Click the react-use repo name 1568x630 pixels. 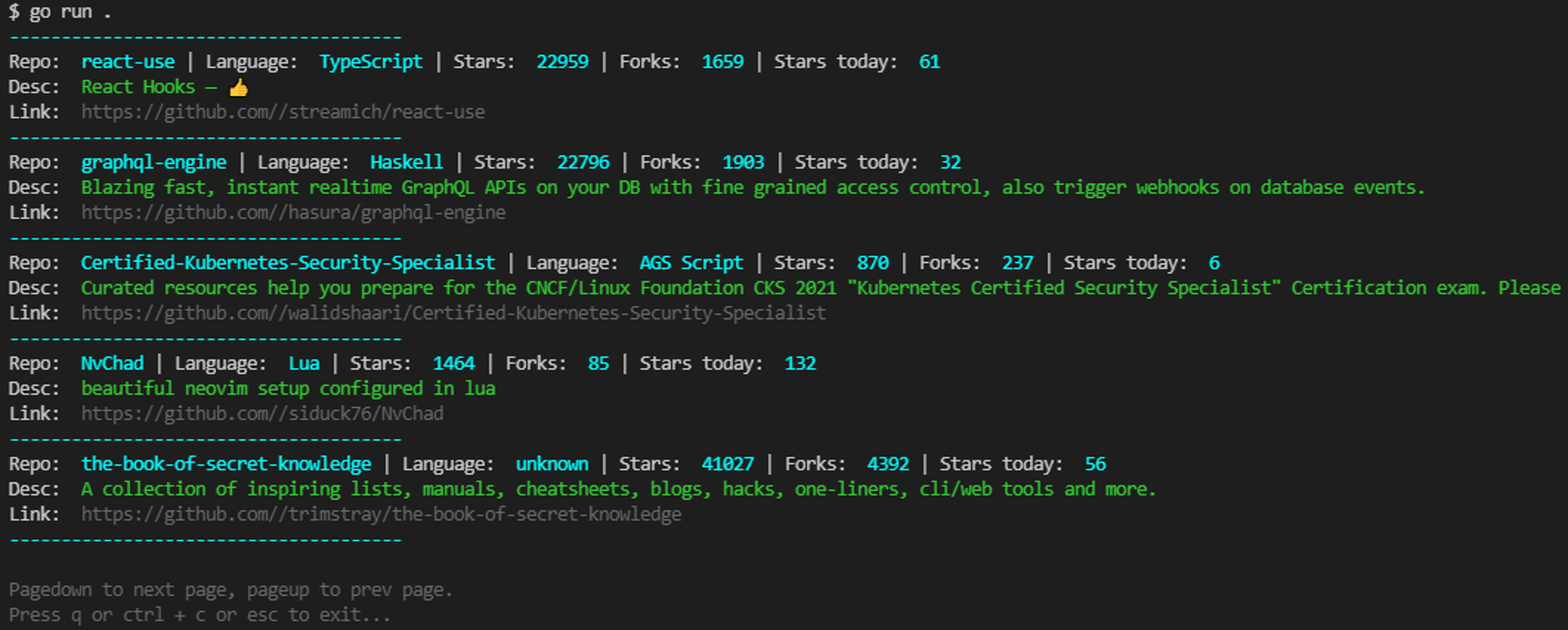pyautogui.click(x=128, y=62)
